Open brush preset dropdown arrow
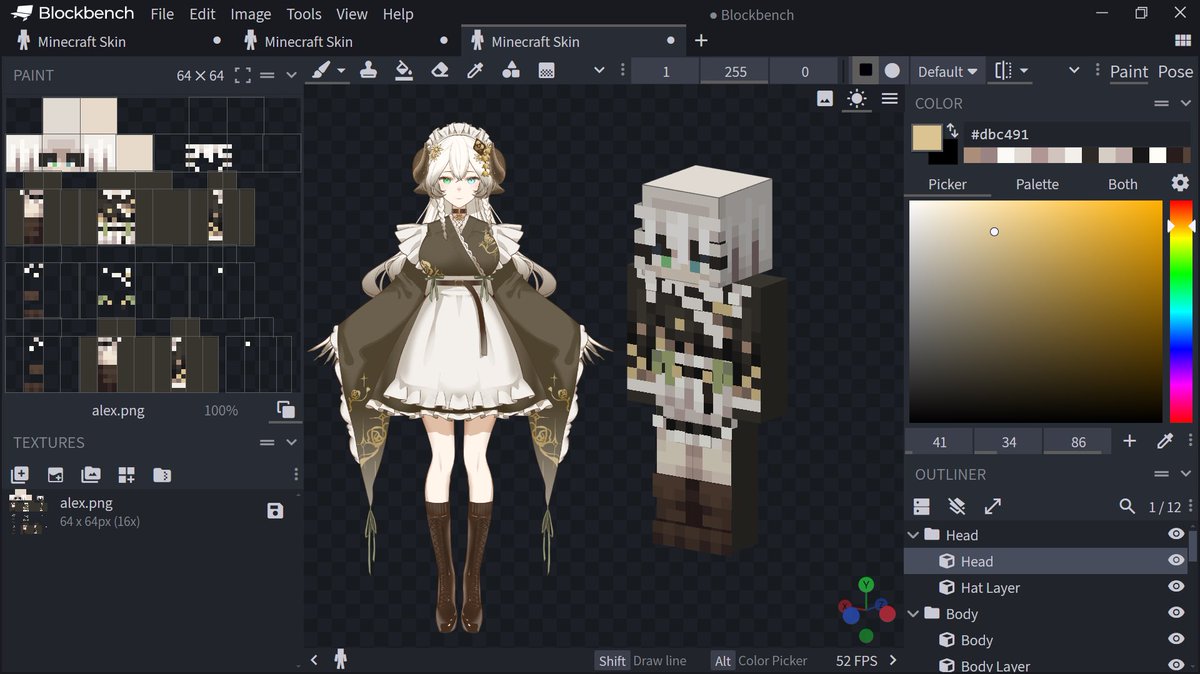This screenshot has width=1200, height=674. [341, 71]
